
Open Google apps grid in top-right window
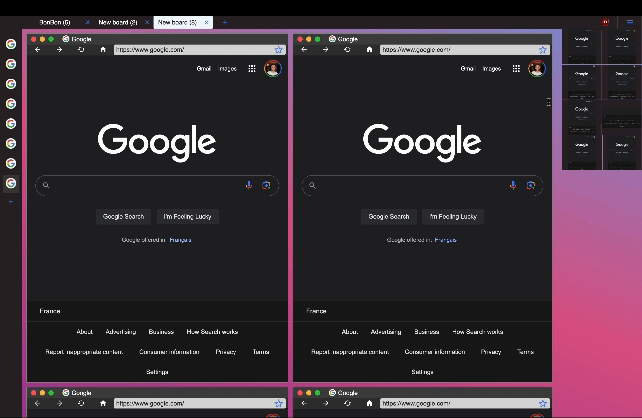[x=516, y=68]
